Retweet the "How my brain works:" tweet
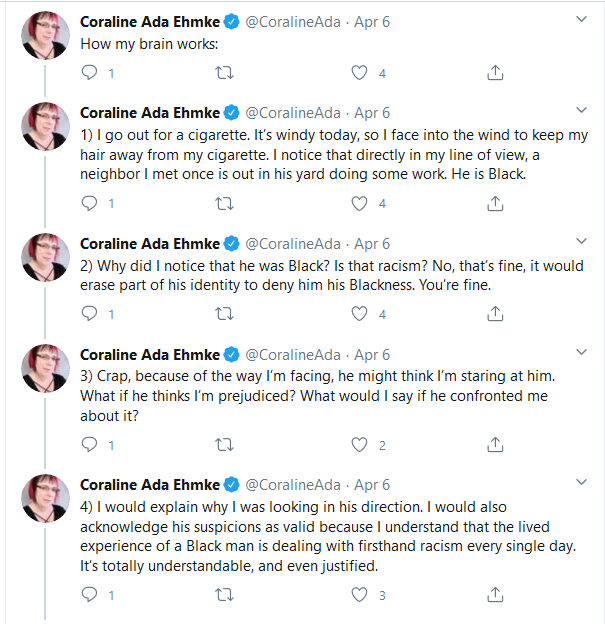 coord(224,73)
